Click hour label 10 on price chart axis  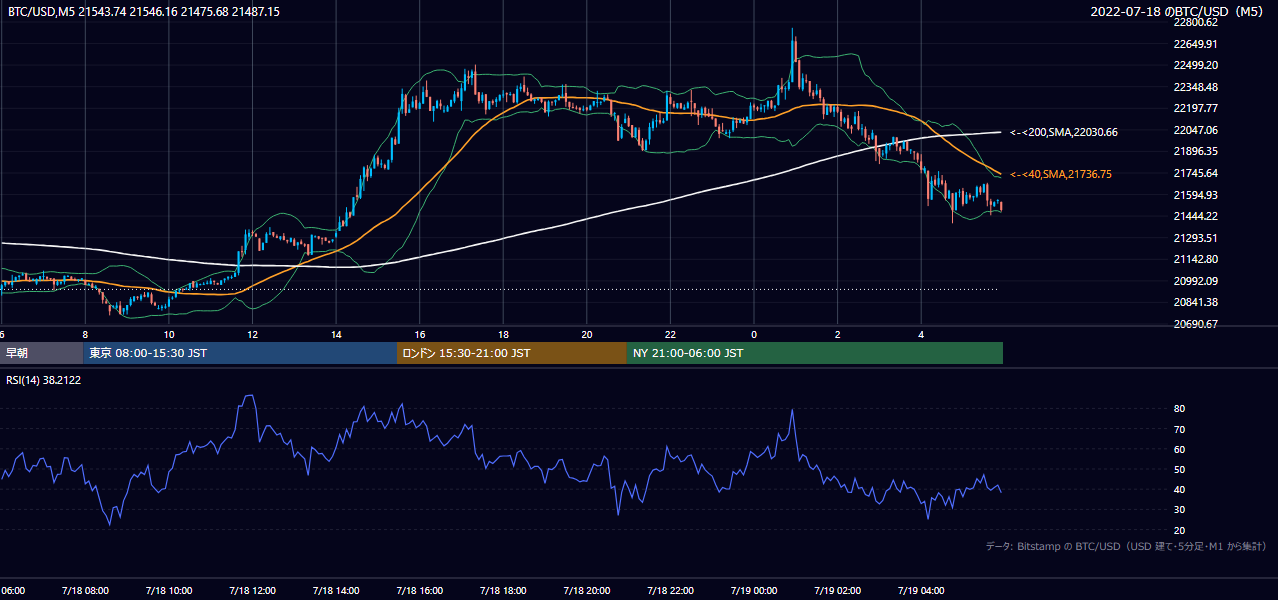[x=169, y=334]
